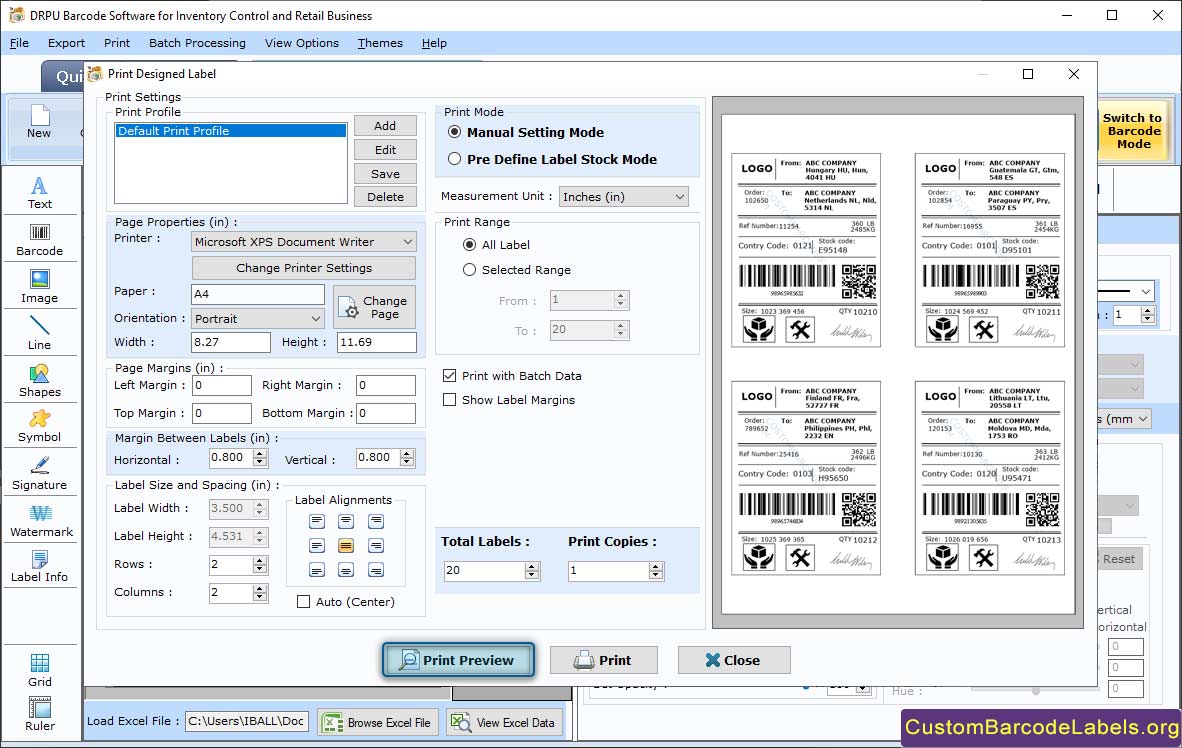
Task: Click the Print Preview button
Action: click(x=458, y=660)
